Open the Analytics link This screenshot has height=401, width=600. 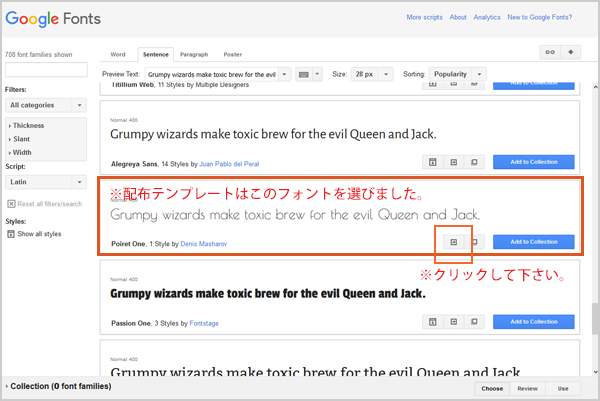click(487, 17)
